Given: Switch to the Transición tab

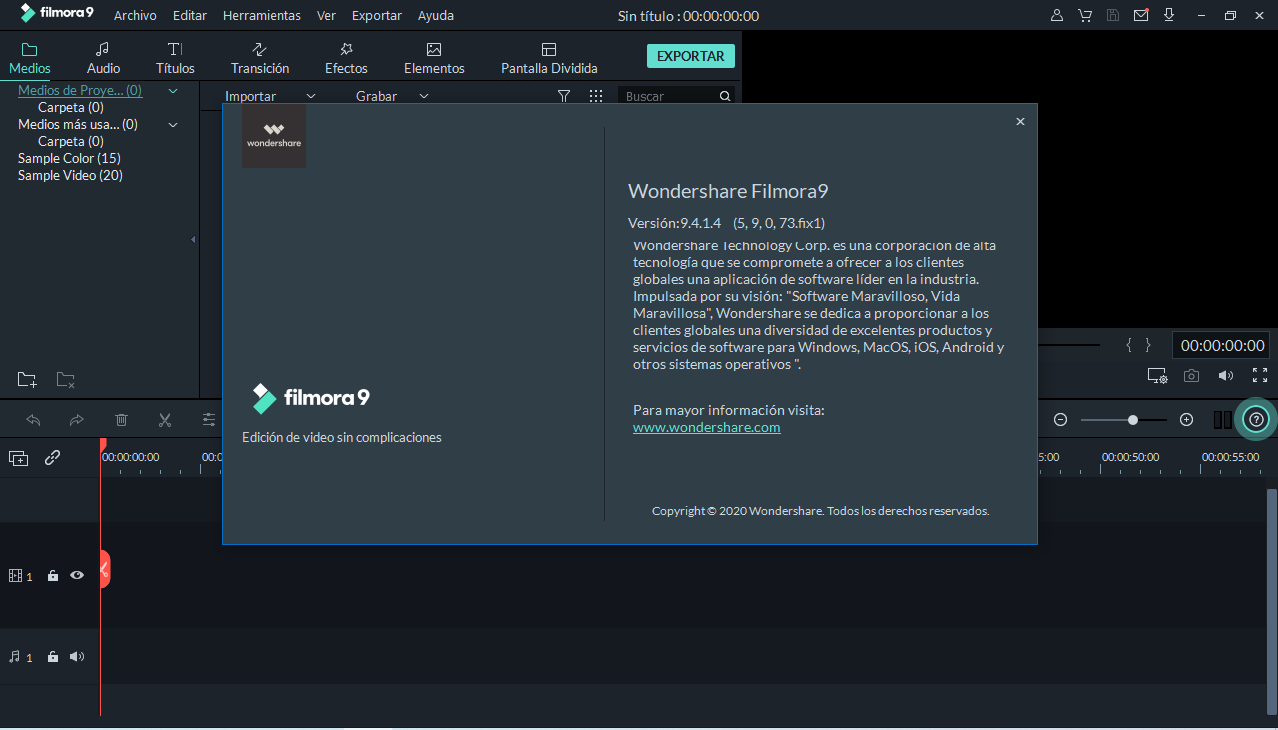Looking at the screenshot, I should (x=260, y=58).
